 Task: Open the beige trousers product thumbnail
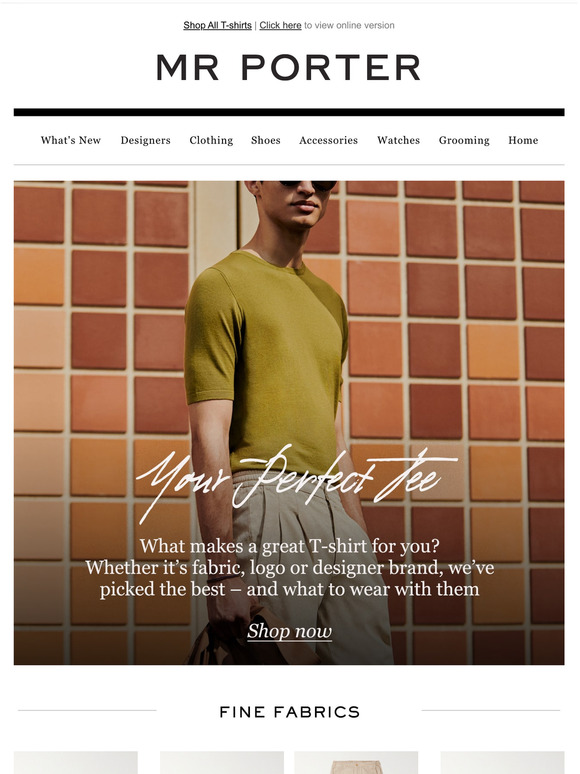pos(356,763)
